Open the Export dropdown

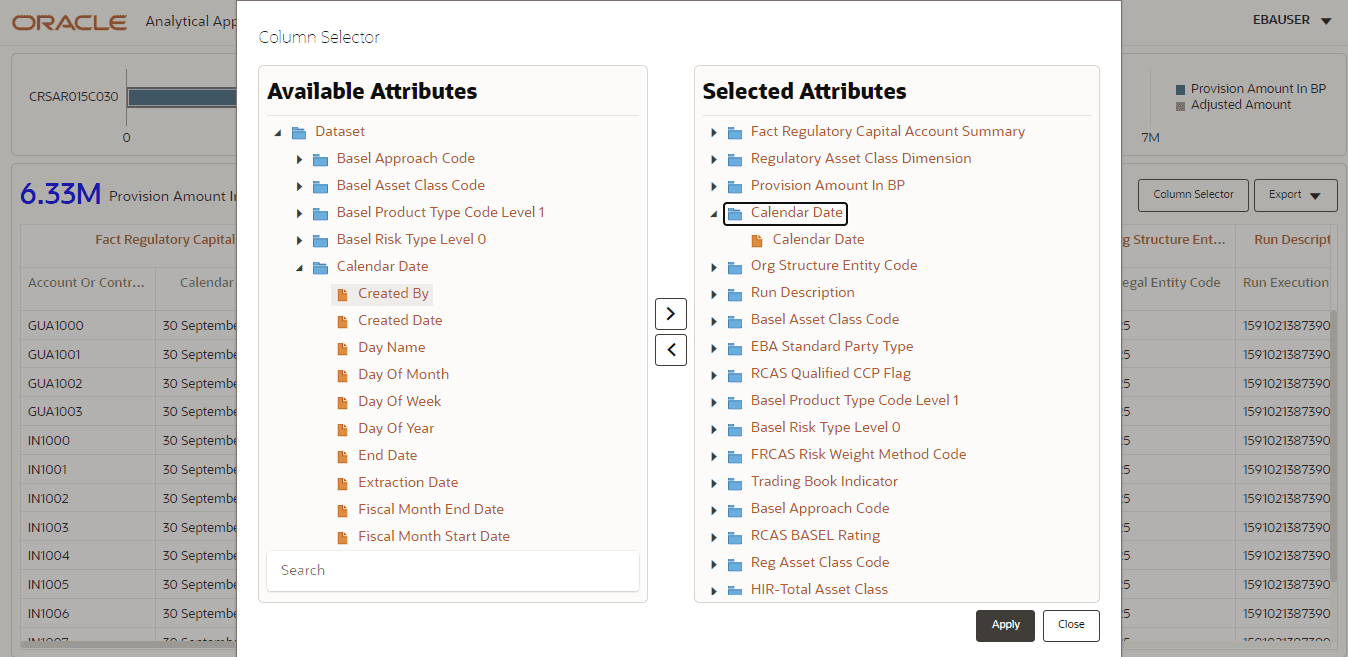pyautogui.click(x=1295, y=195)
